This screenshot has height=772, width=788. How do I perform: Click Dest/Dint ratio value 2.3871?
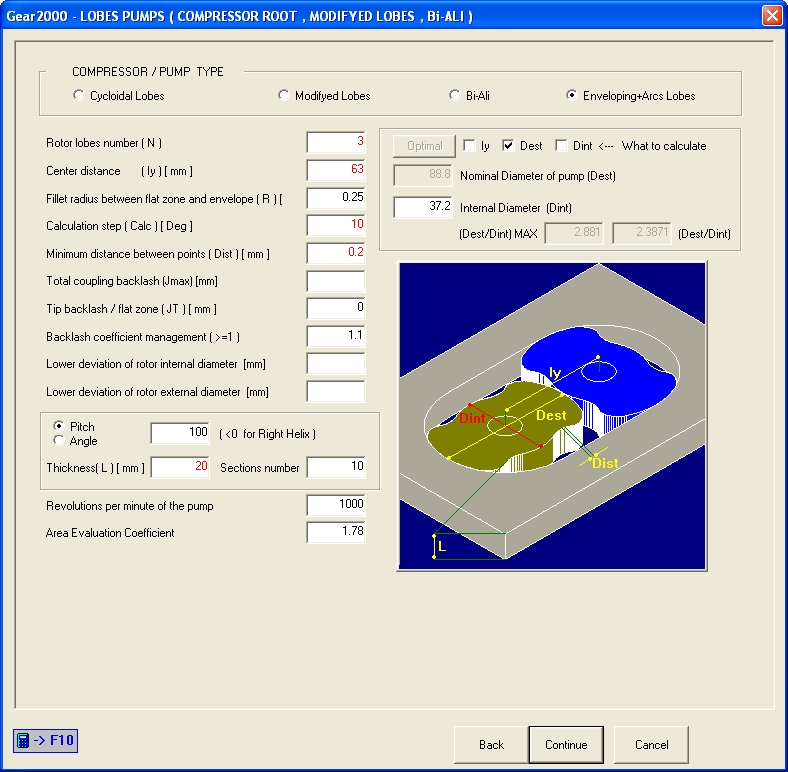coord(641,233)
